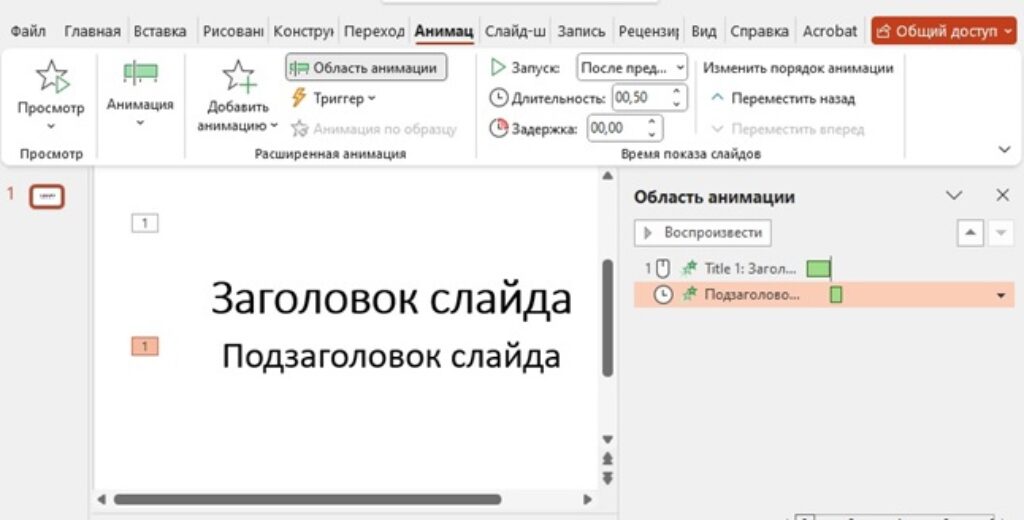This screenshot has width=1024, height=520.
Task: Click Move Earlier (Переместить назад)
Action: coord(783,98)
